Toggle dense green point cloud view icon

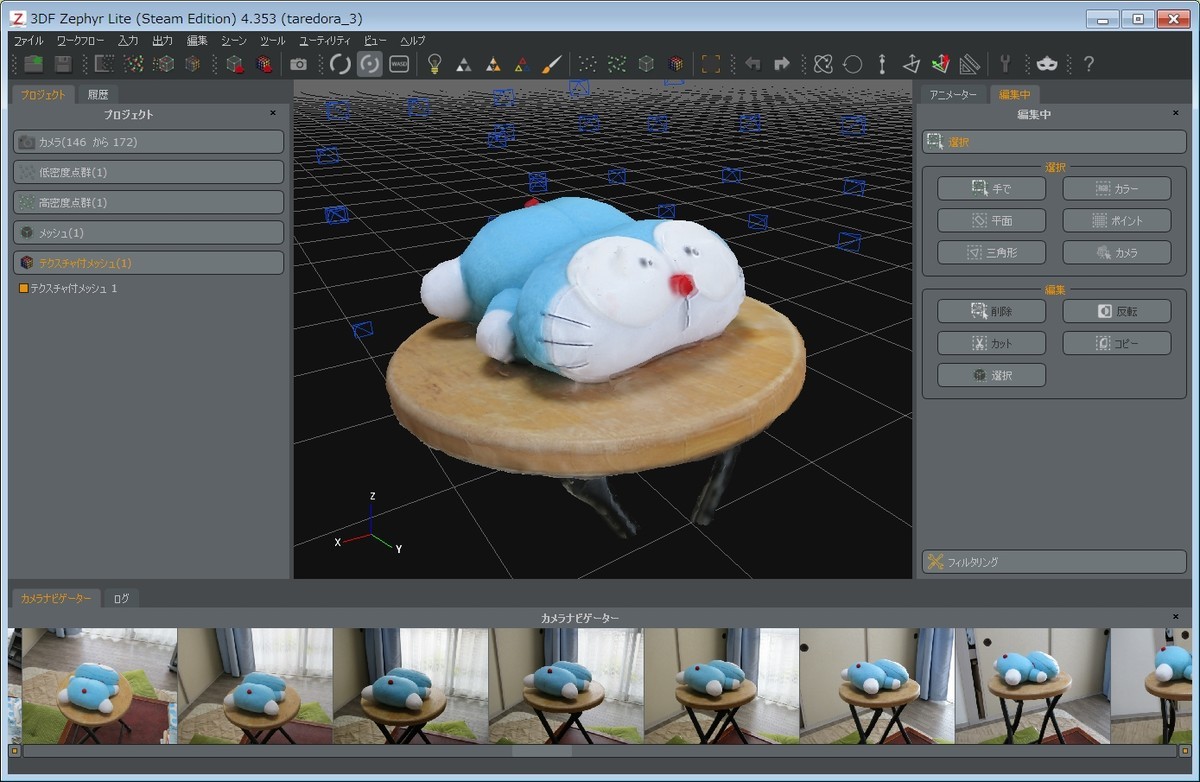click(617, 64)
